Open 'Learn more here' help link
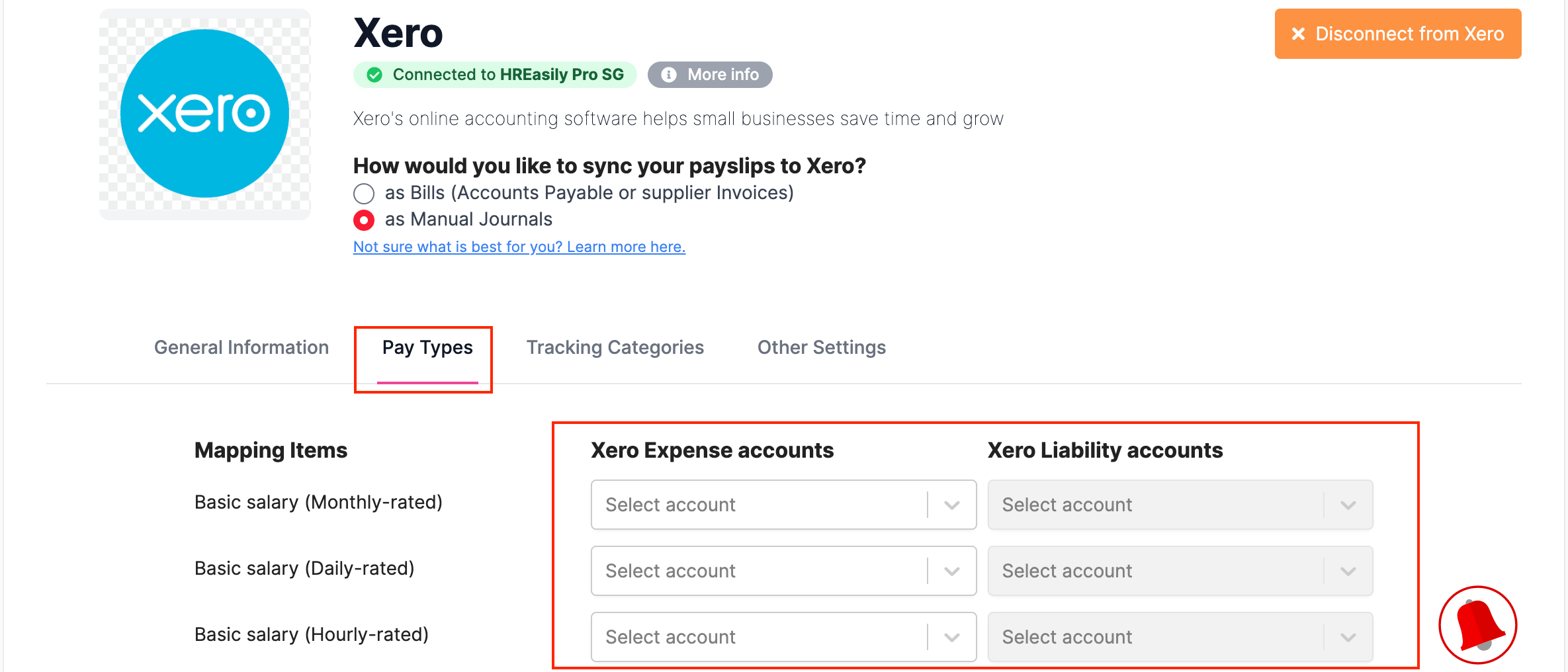The image size is (1568, 672). tap(519, 247)
